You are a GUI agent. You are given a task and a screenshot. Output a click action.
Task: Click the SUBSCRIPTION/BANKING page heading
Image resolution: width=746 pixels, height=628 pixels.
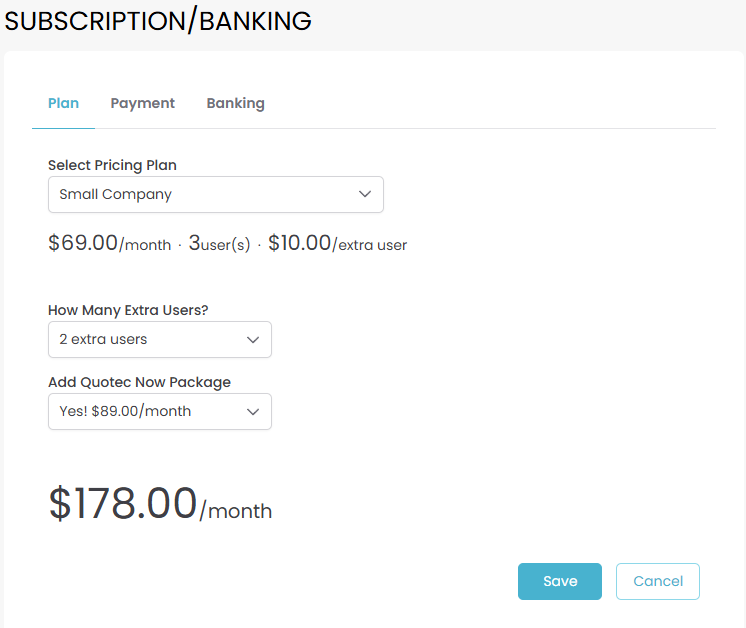(x=158, y=21)
